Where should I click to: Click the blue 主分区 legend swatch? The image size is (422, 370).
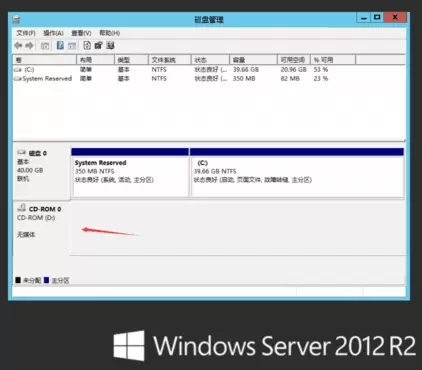(46, 280)
